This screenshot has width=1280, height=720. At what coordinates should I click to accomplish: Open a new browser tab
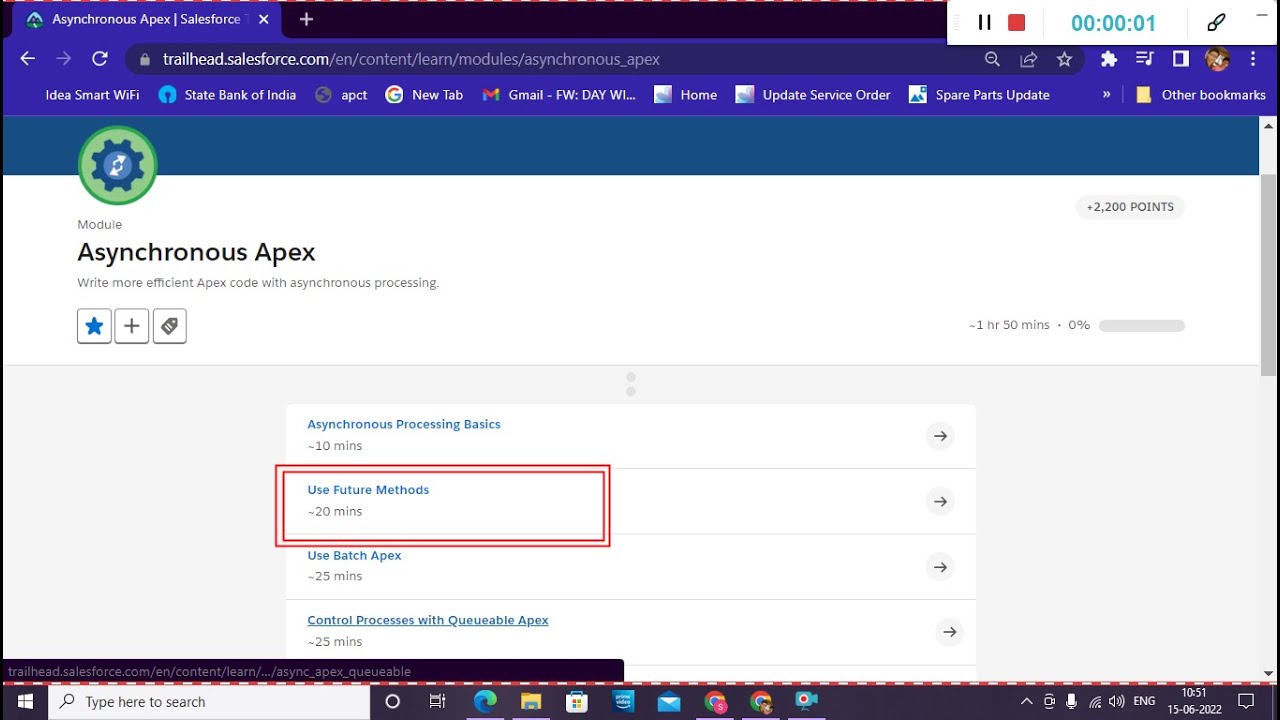click(x=306, y=19)
